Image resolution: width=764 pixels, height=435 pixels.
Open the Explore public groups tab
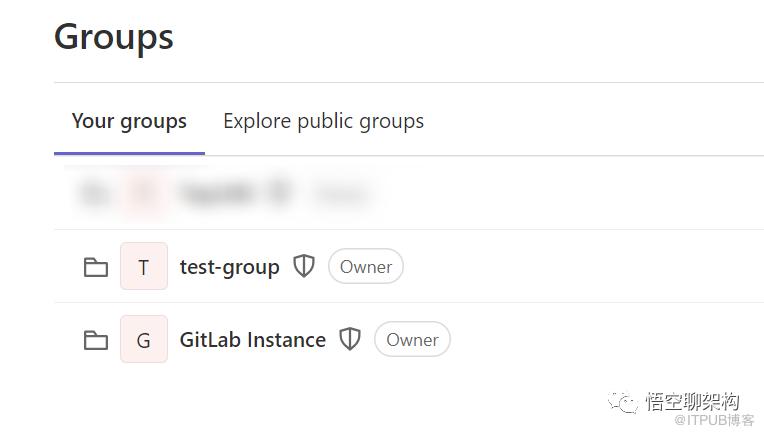(x=323, y=122)
